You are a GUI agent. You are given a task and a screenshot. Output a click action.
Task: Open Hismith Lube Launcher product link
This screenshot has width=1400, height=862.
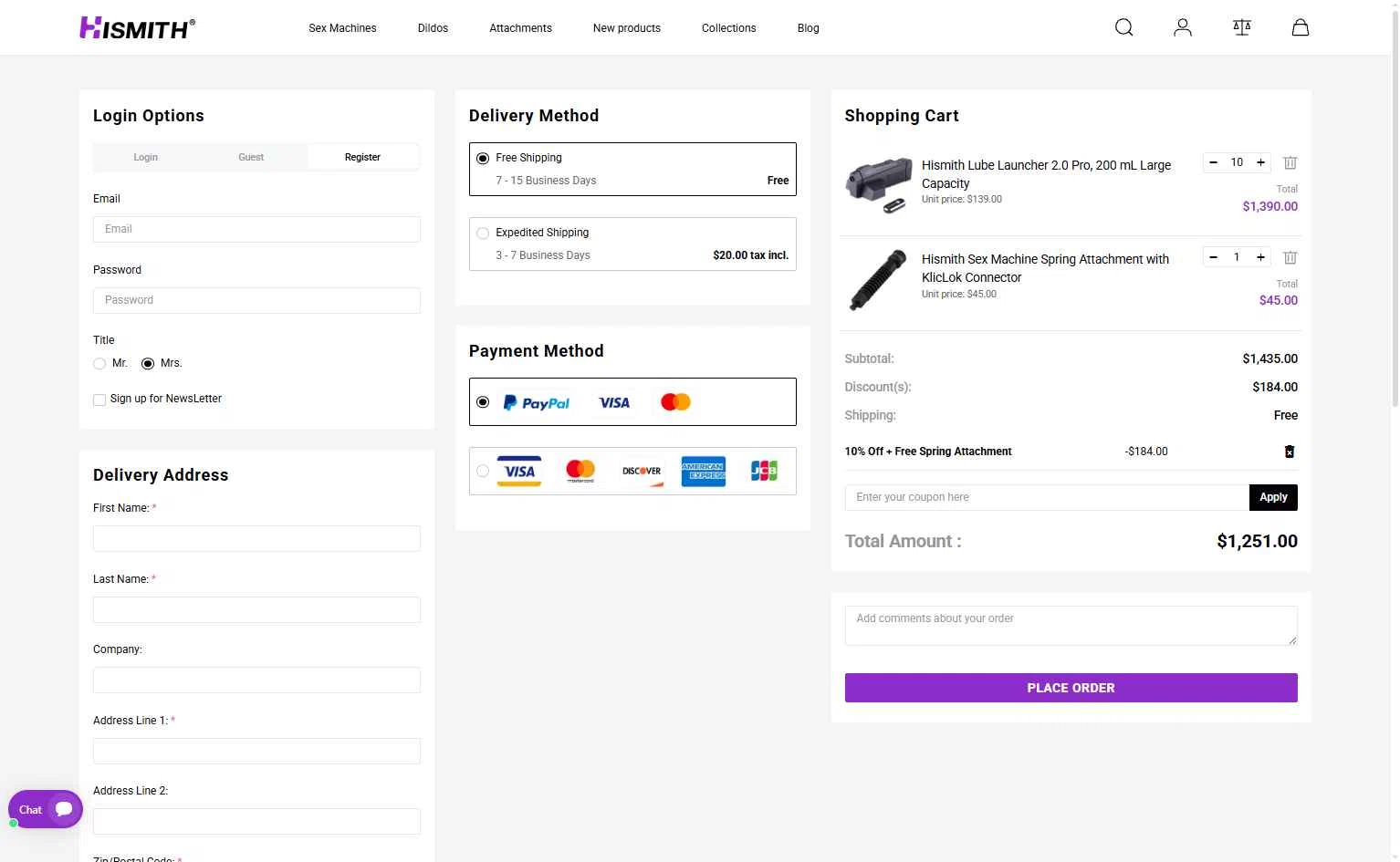pyautogui.click(x=1046, y=174)
